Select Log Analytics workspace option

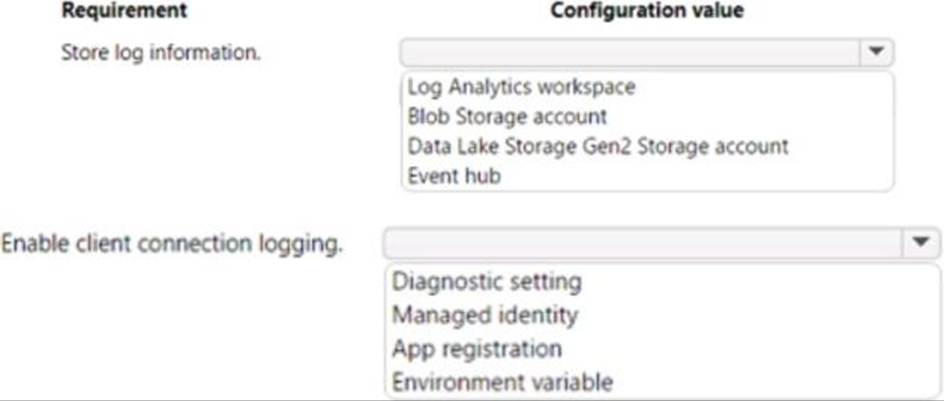[x=520, y=87]
